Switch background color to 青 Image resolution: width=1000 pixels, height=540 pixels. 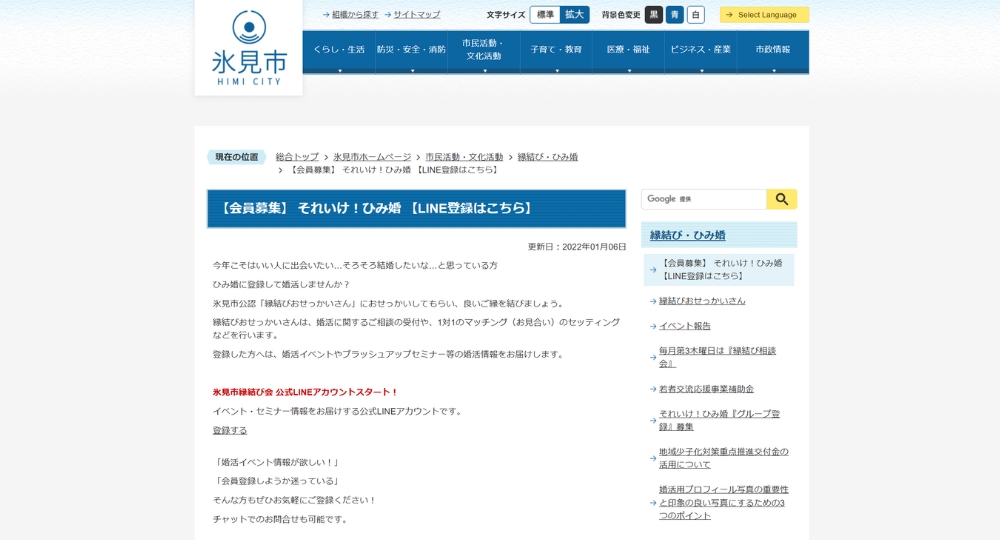tap(675, 15)
